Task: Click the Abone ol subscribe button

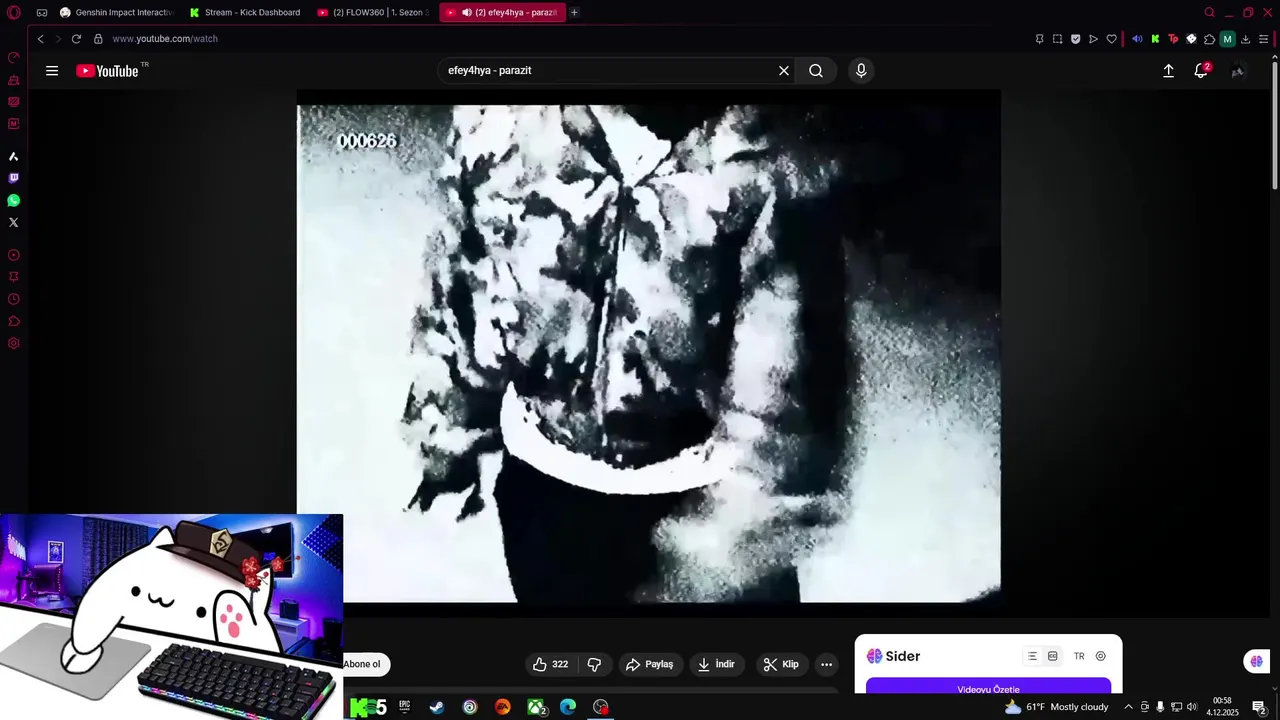Action: click(365, 664)
